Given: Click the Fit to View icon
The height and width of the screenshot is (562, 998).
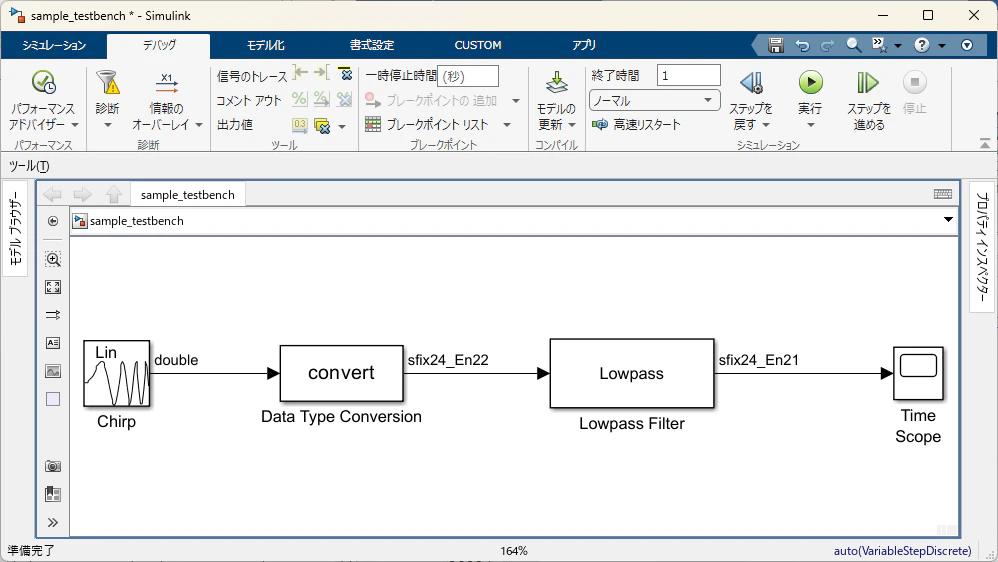Looking at the screenshot, I should click(53, 287).
